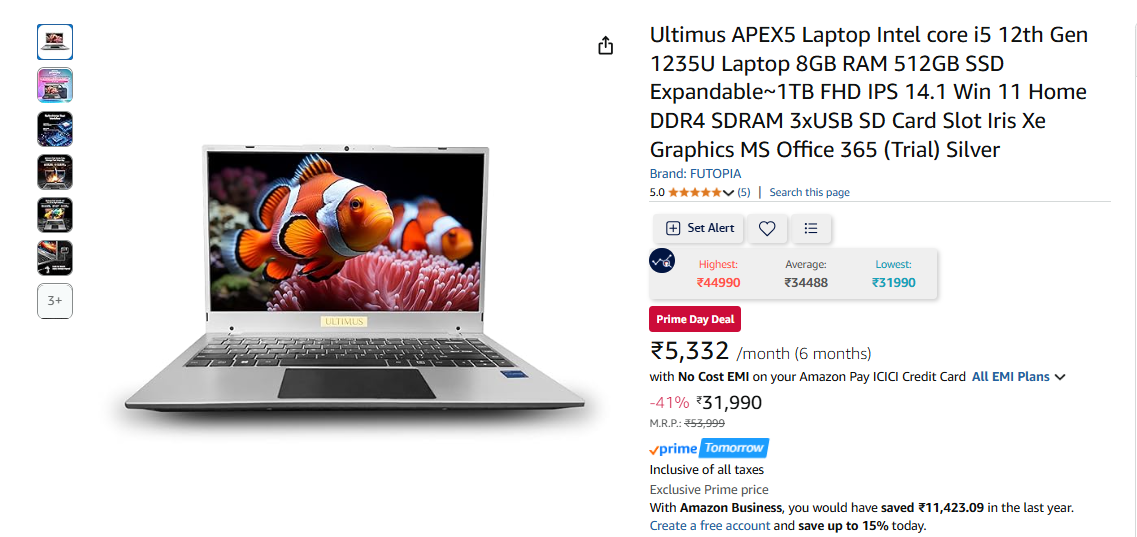The width and height of the screenshot is (1137, 537).
Task: Open the 3+ more images thumbnail
Action: (55, 301)
